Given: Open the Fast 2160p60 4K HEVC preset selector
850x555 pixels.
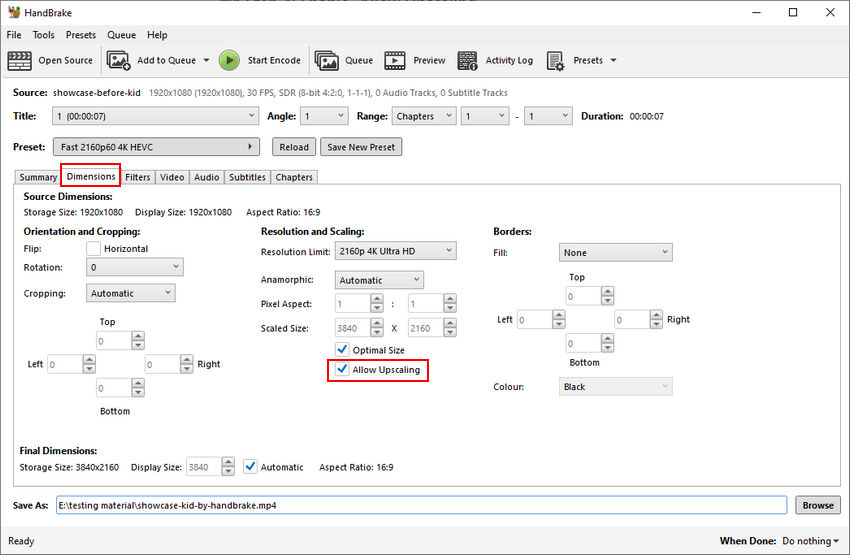Looking at the screenshot, I should tap(156, 147).
